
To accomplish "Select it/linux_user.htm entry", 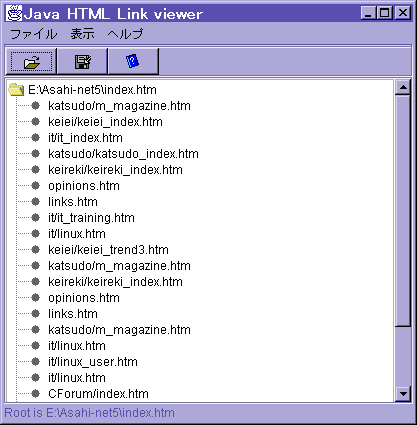I will [x=93, y=362].
